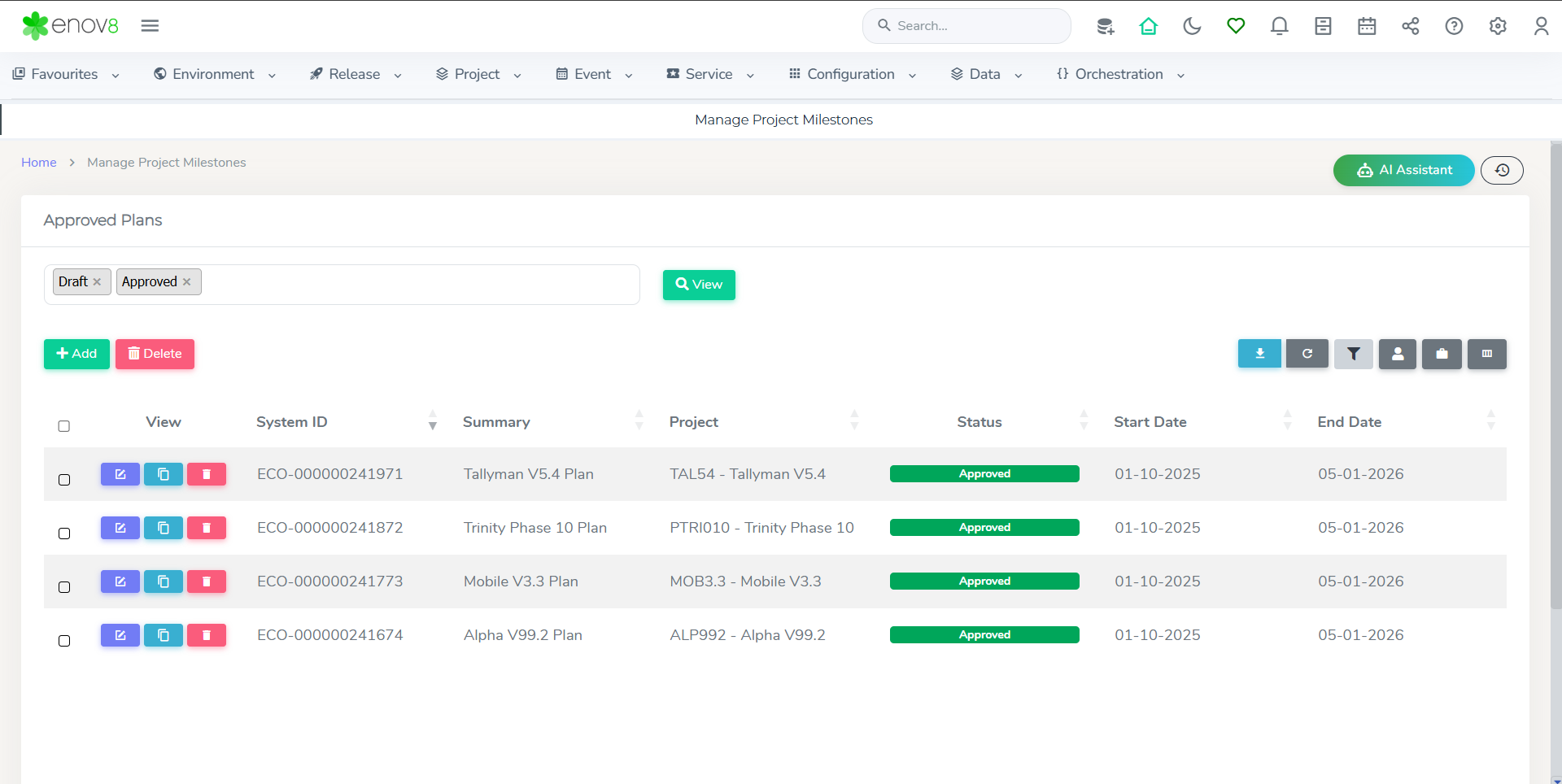Check the Mobile V3.3 Plan row checkbox
1562x784 pixels.
click(x=64, y=587)
